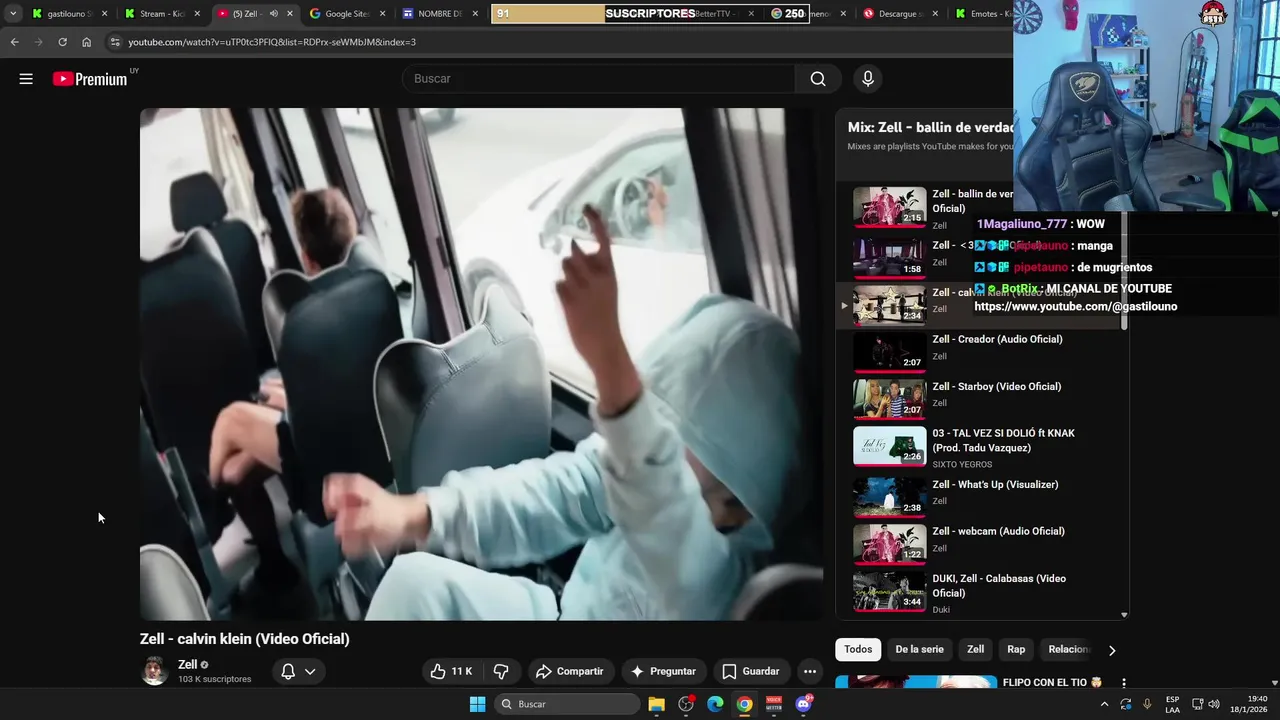View site information icon in address bar
This screenshot has width=1280, height=720.
click(x=115, y=42)
